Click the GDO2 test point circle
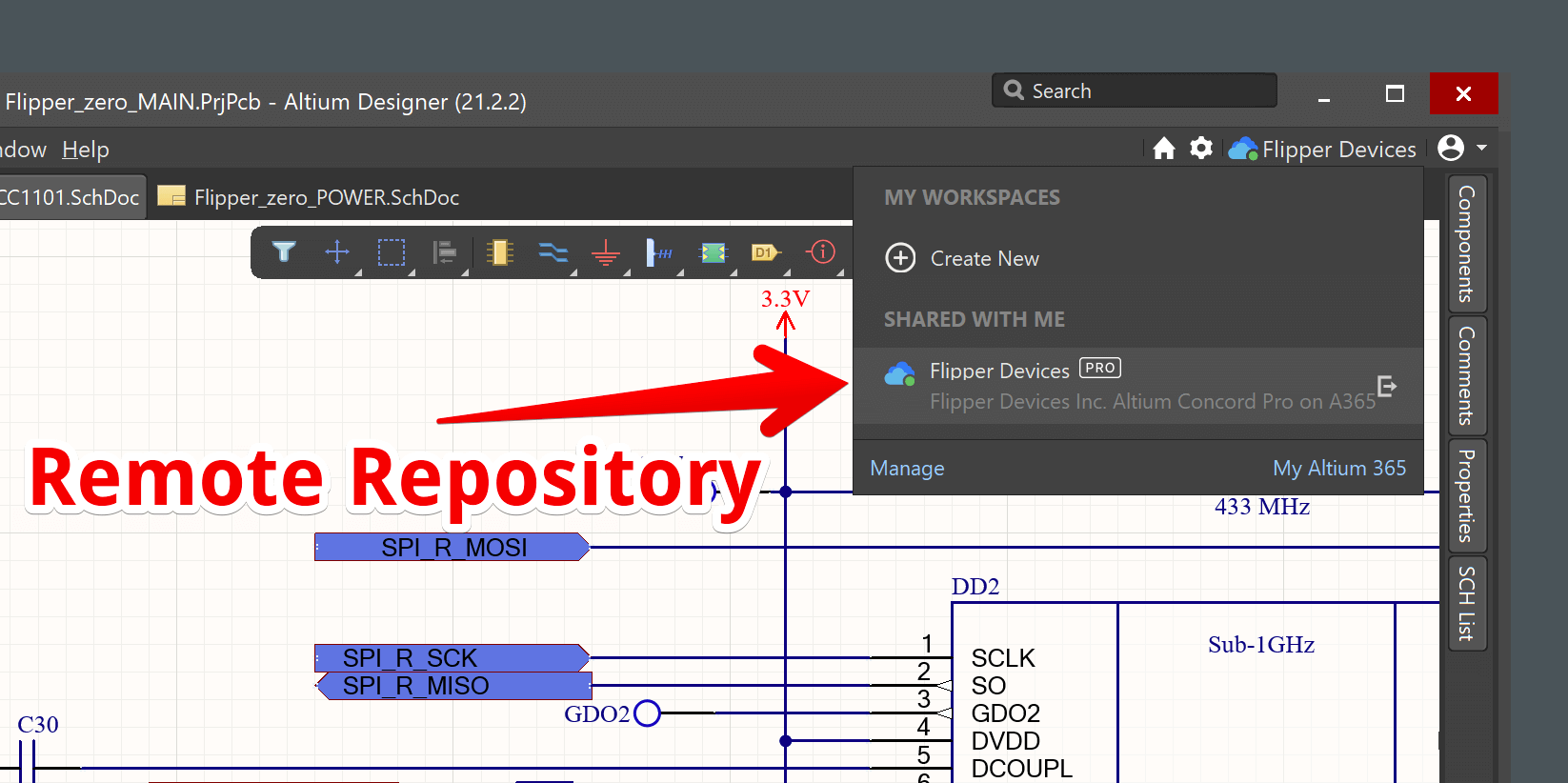The height and width of the screenshot is (783, 1568). [x=647, y=713]
